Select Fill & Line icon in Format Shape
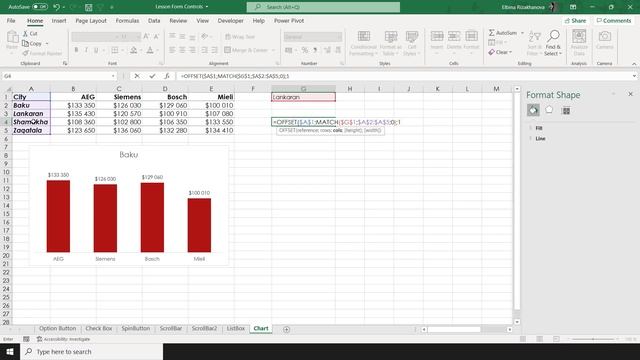640x360 pixels. [533, 110]
